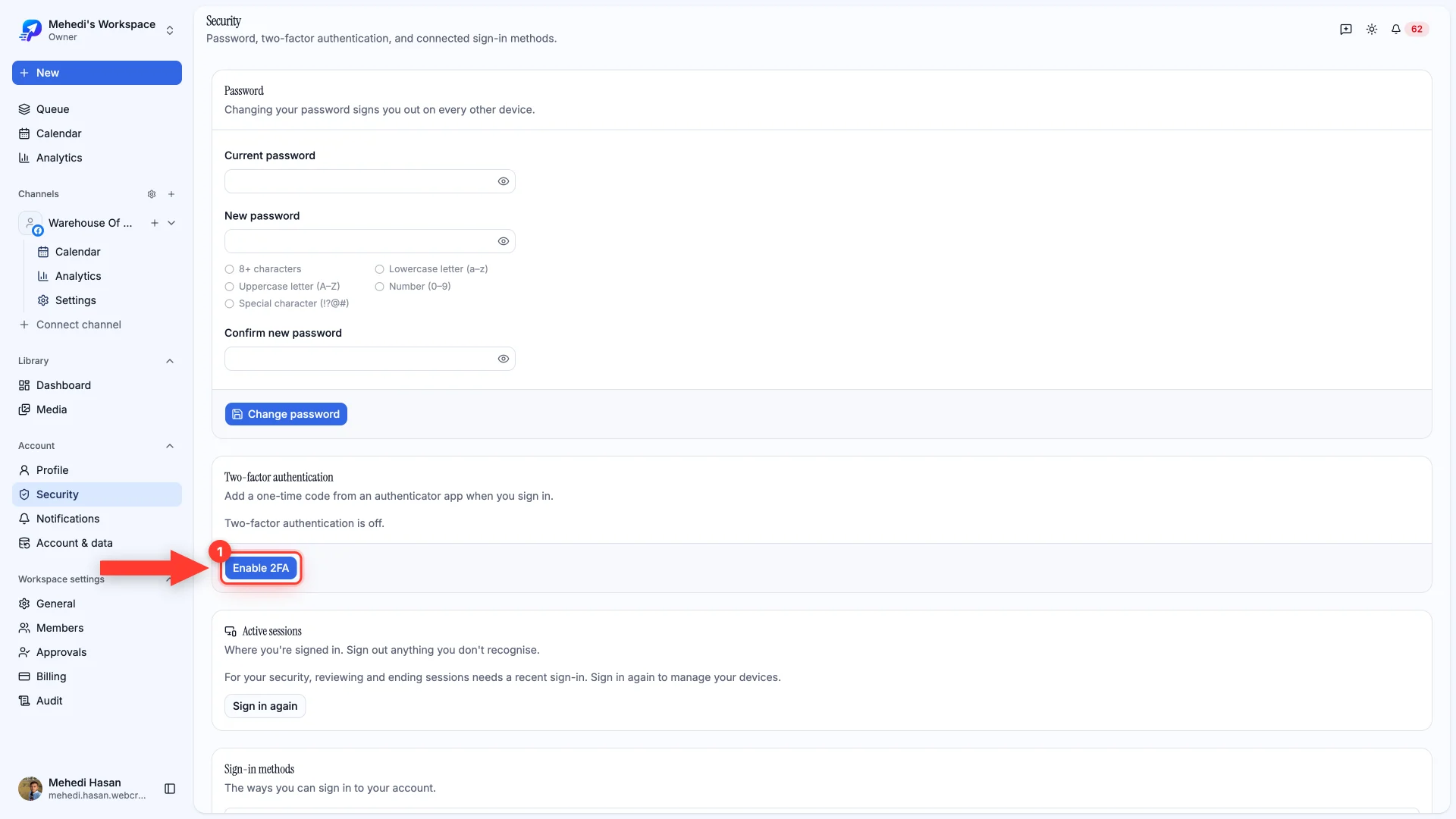Click the Security shield icon

(x=24, y=494)
